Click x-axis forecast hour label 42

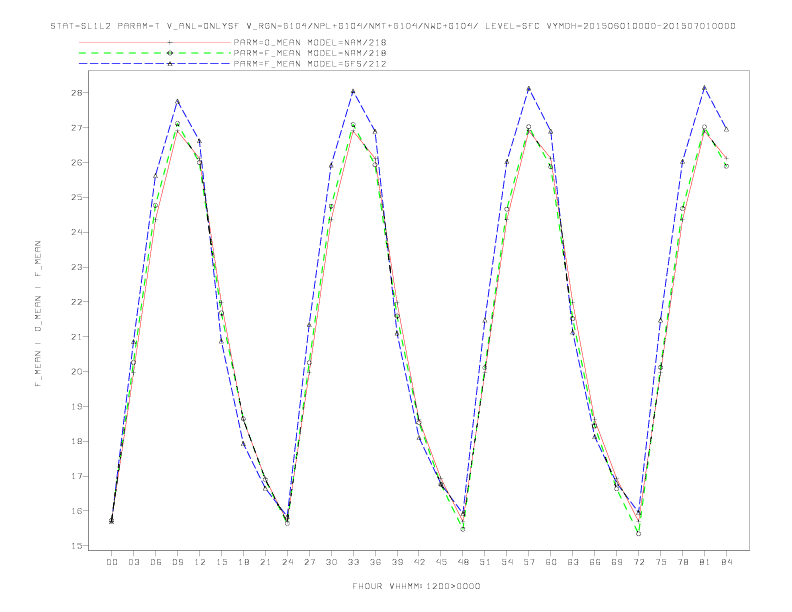(x=419, y=562)
